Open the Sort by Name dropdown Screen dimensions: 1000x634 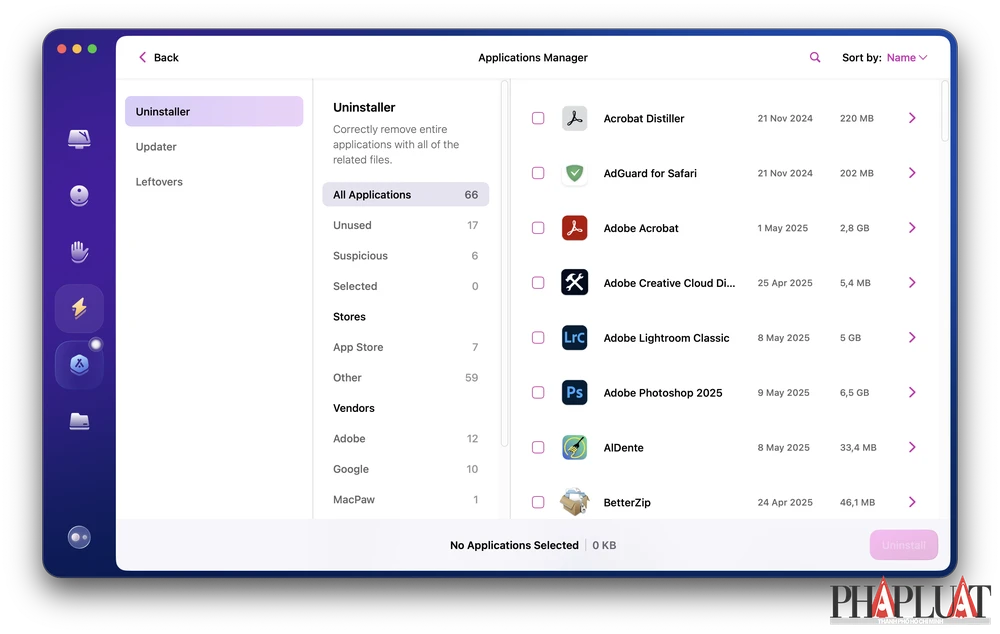906,58
